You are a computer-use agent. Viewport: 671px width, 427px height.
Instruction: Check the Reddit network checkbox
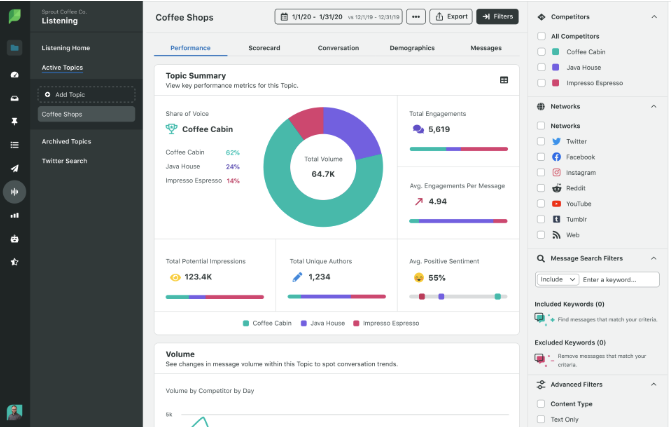point(541,188)
